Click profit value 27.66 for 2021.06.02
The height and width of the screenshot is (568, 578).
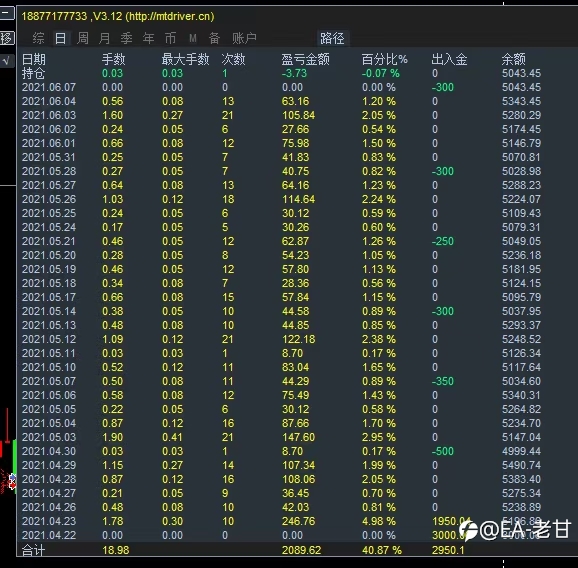pyautogui.click(x=296, y=129)
